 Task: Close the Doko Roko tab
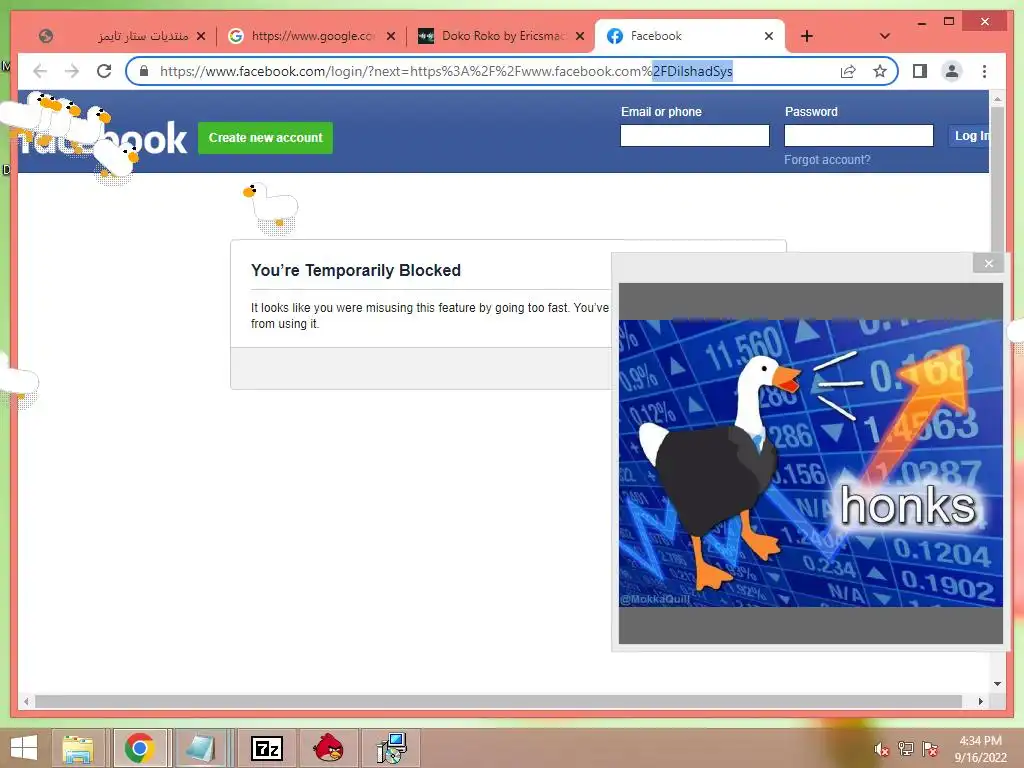(580, 36)
